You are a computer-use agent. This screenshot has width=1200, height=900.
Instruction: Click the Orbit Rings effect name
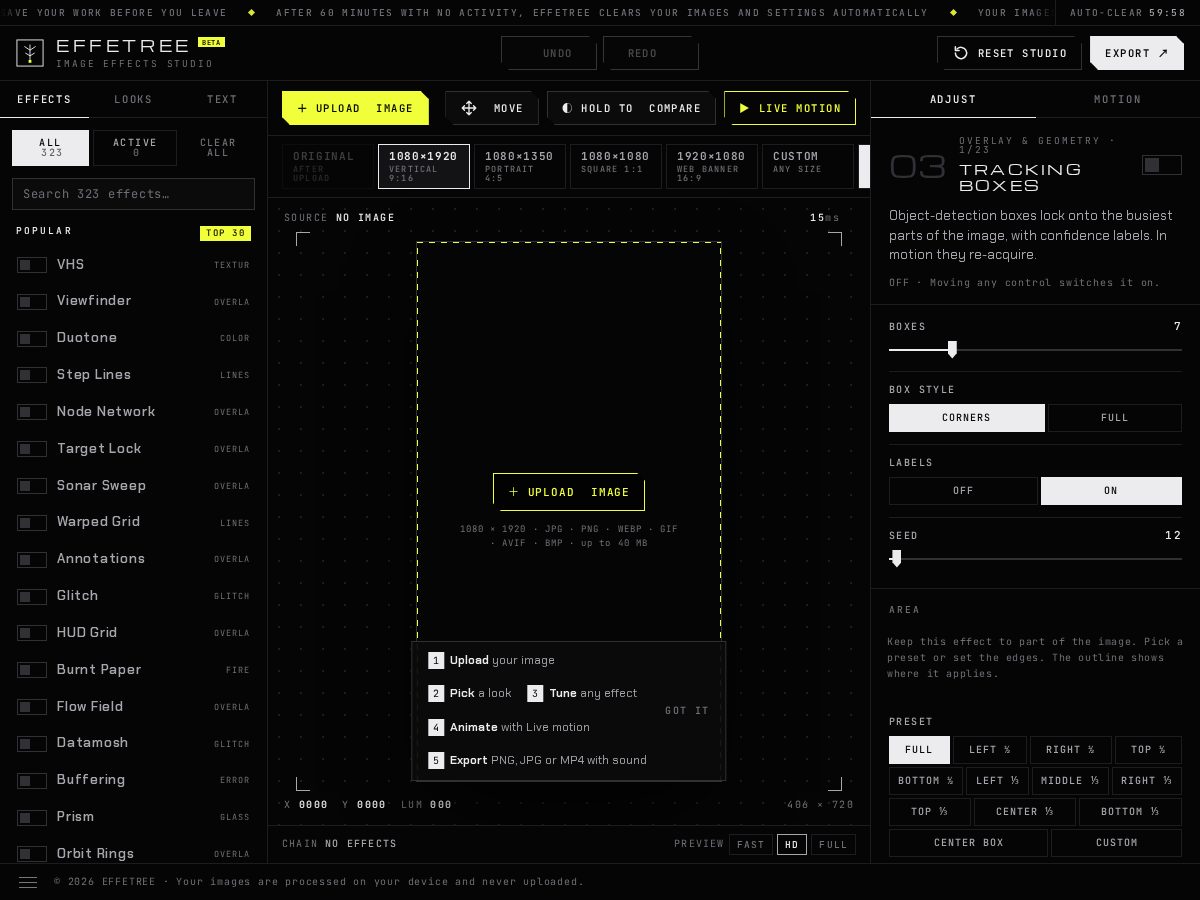click(95, 853)
